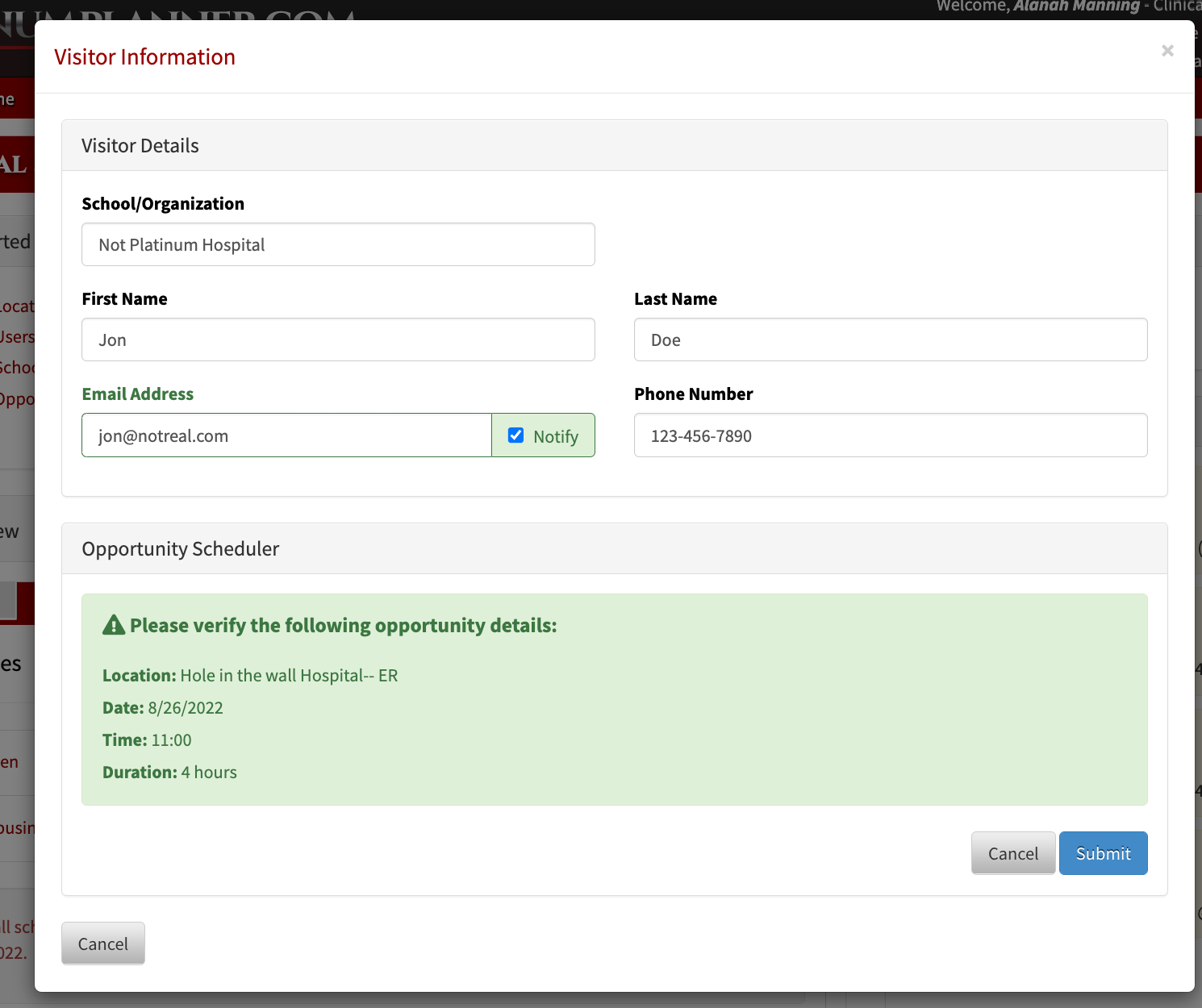Close the Visitor Information dialog
The height and width of the screenshot is (1008, 1202).
1167,50
